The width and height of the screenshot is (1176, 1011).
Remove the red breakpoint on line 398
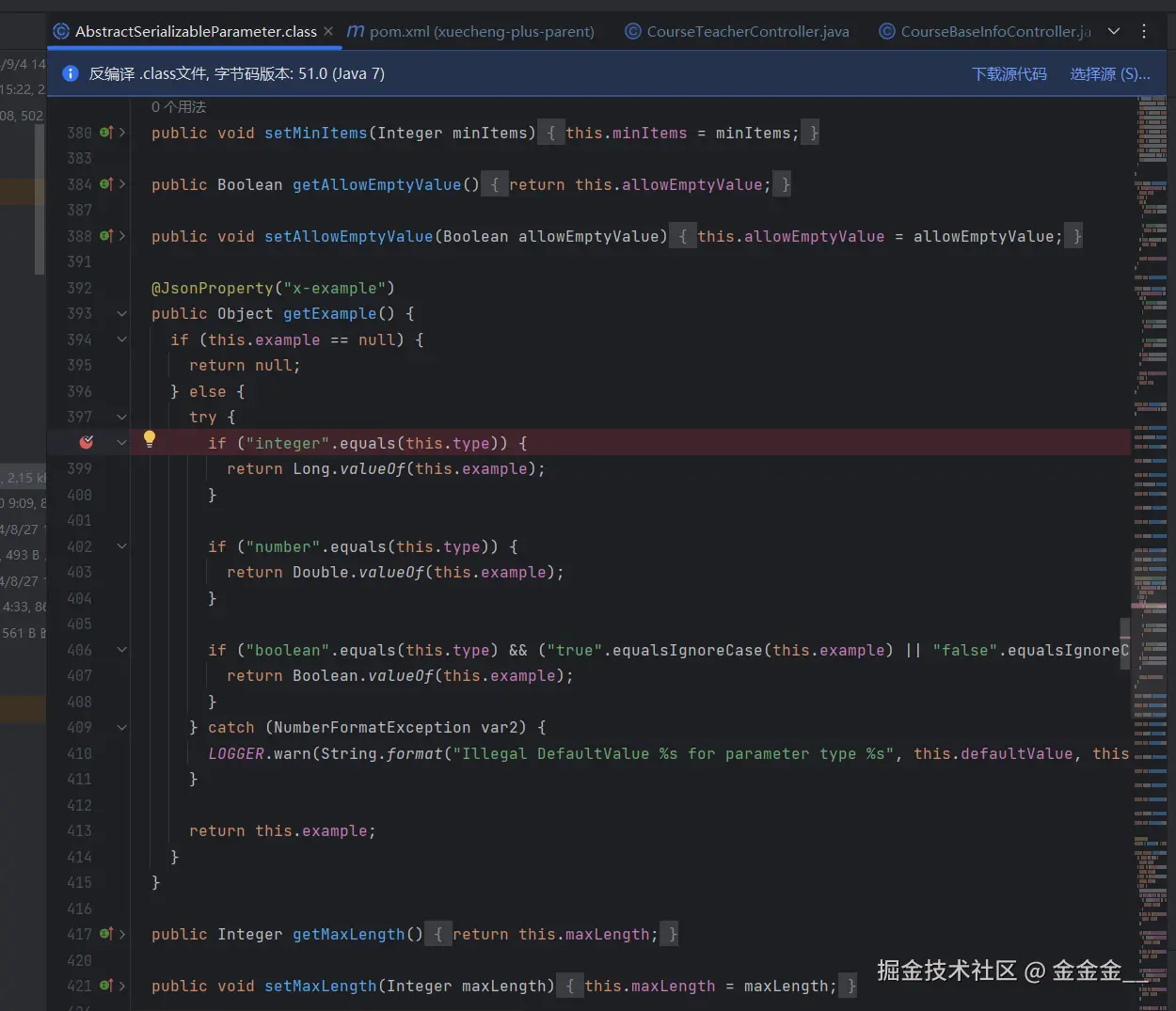(87, 442)
